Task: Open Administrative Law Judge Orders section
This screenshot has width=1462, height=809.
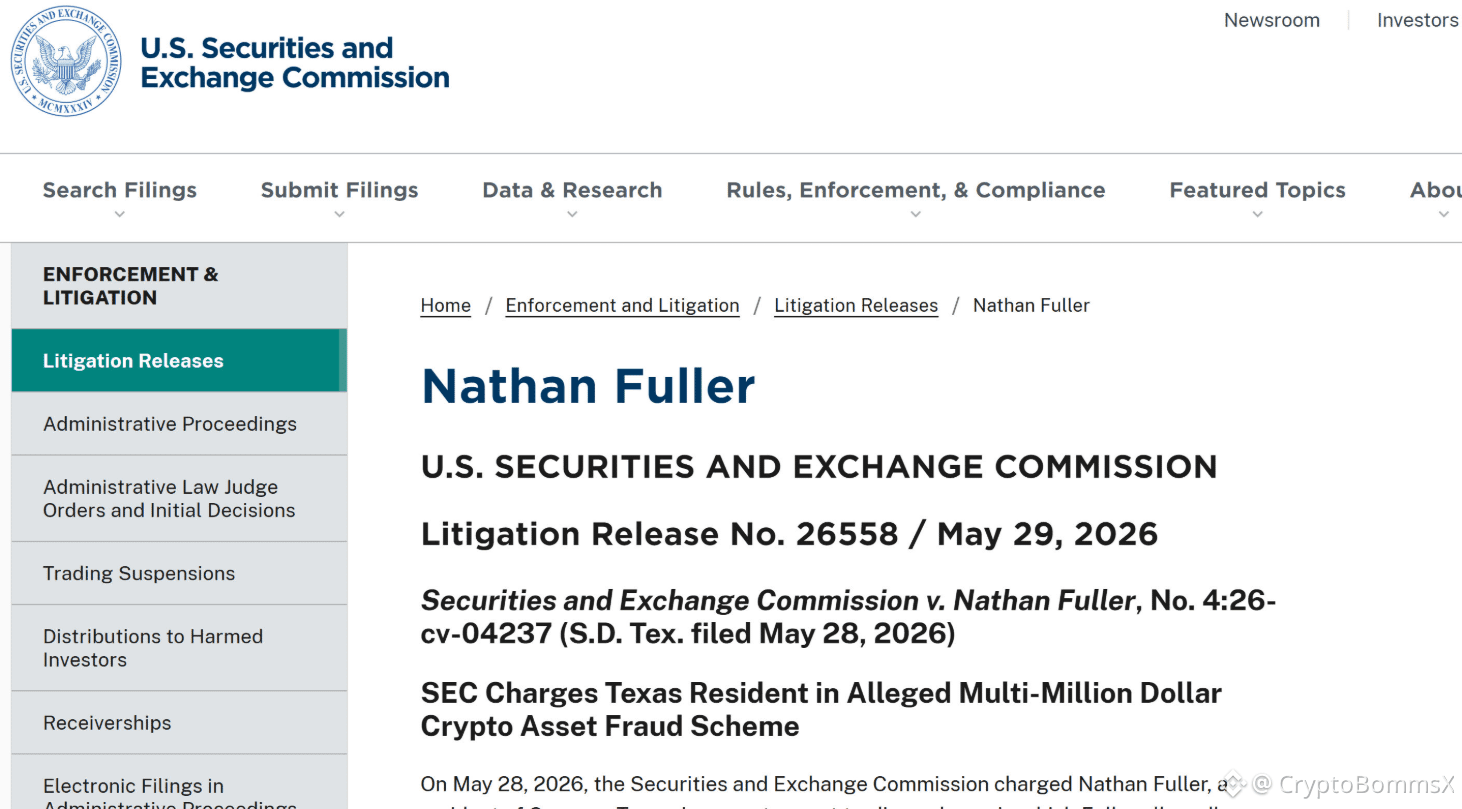Action: (179, 498)
